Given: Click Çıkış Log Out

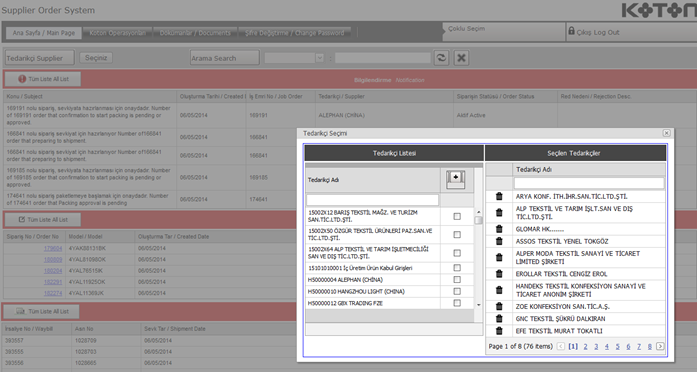Looking at the screenshot, I should pyautogui.click(x=598, y=32).
